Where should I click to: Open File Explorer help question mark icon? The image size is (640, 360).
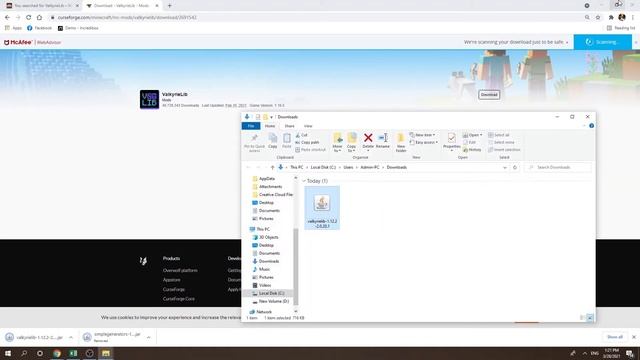591,126
